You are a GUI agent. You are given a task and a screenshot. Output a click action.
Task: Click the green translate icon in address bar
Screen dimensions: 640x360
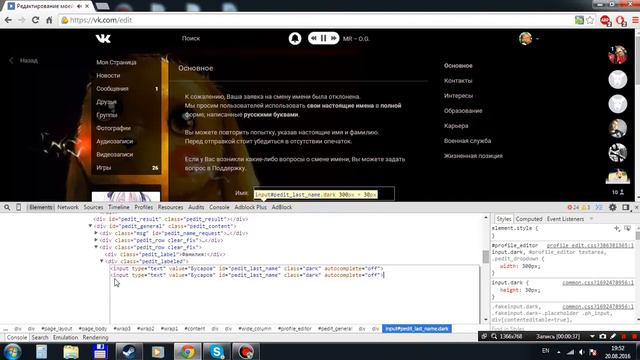[579, 20]
